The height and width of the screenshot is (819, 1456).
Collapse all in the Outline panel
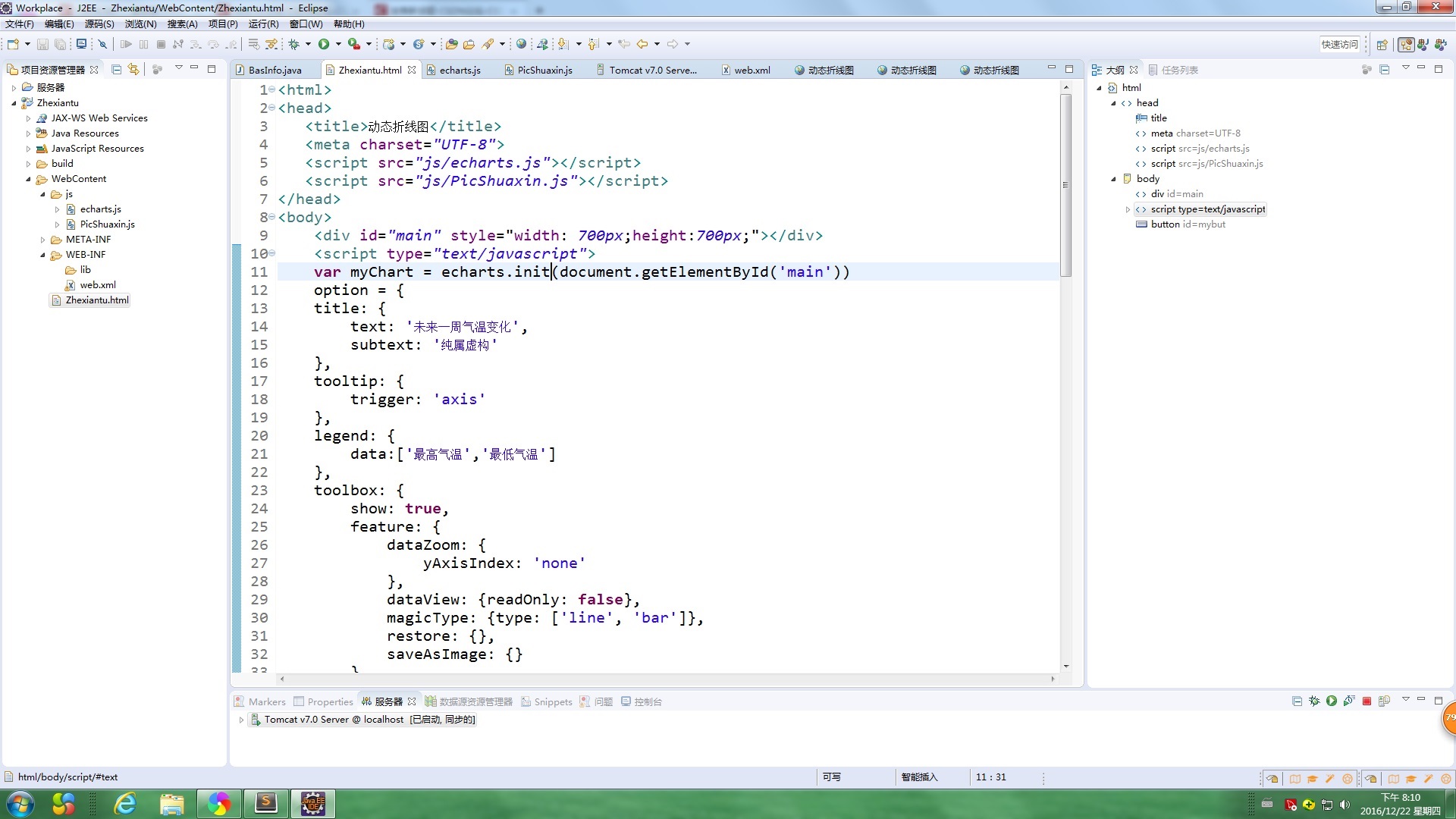pyautogui.click(x=1384, y=69)
